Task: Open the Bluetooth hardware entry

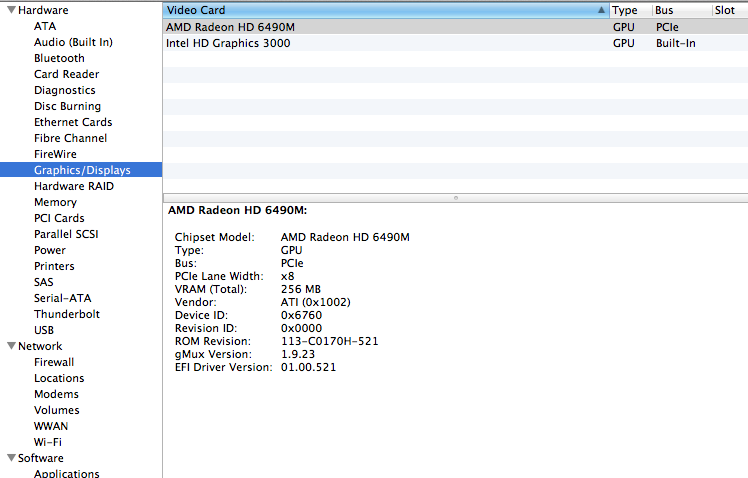Action: (x=59, y=58)
